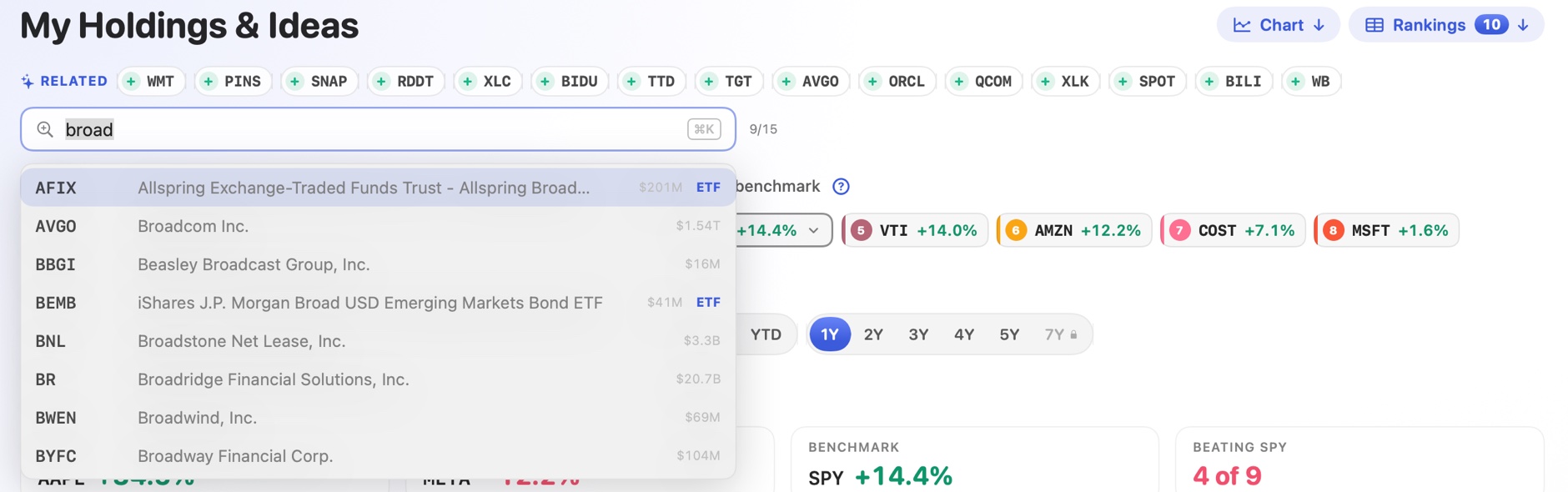This screenshot has width=1568, height=492.
Task: Select AVGO Broadcom Inc. result
Action: coord(378,226)
